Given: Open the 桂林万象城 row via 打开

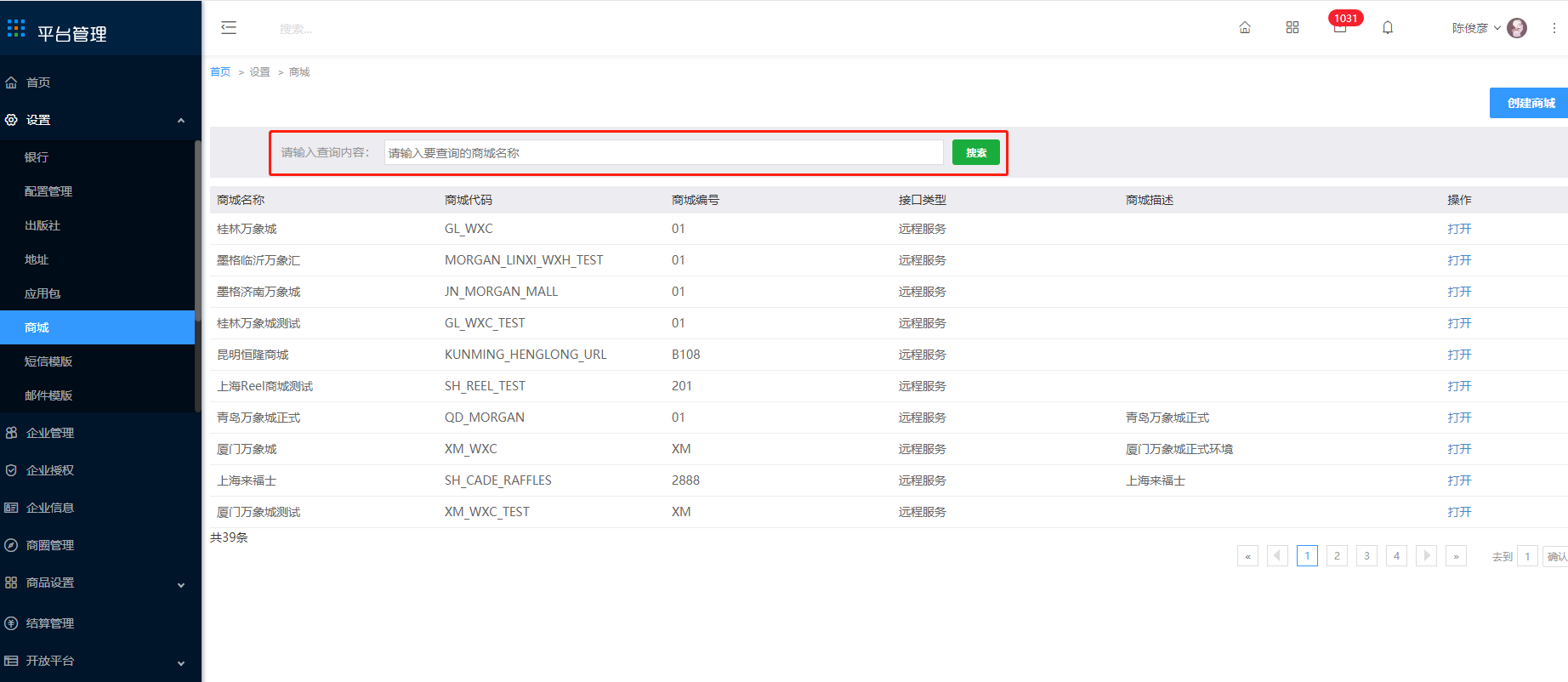Looking at the screenshot, I should pos(1459,229).
